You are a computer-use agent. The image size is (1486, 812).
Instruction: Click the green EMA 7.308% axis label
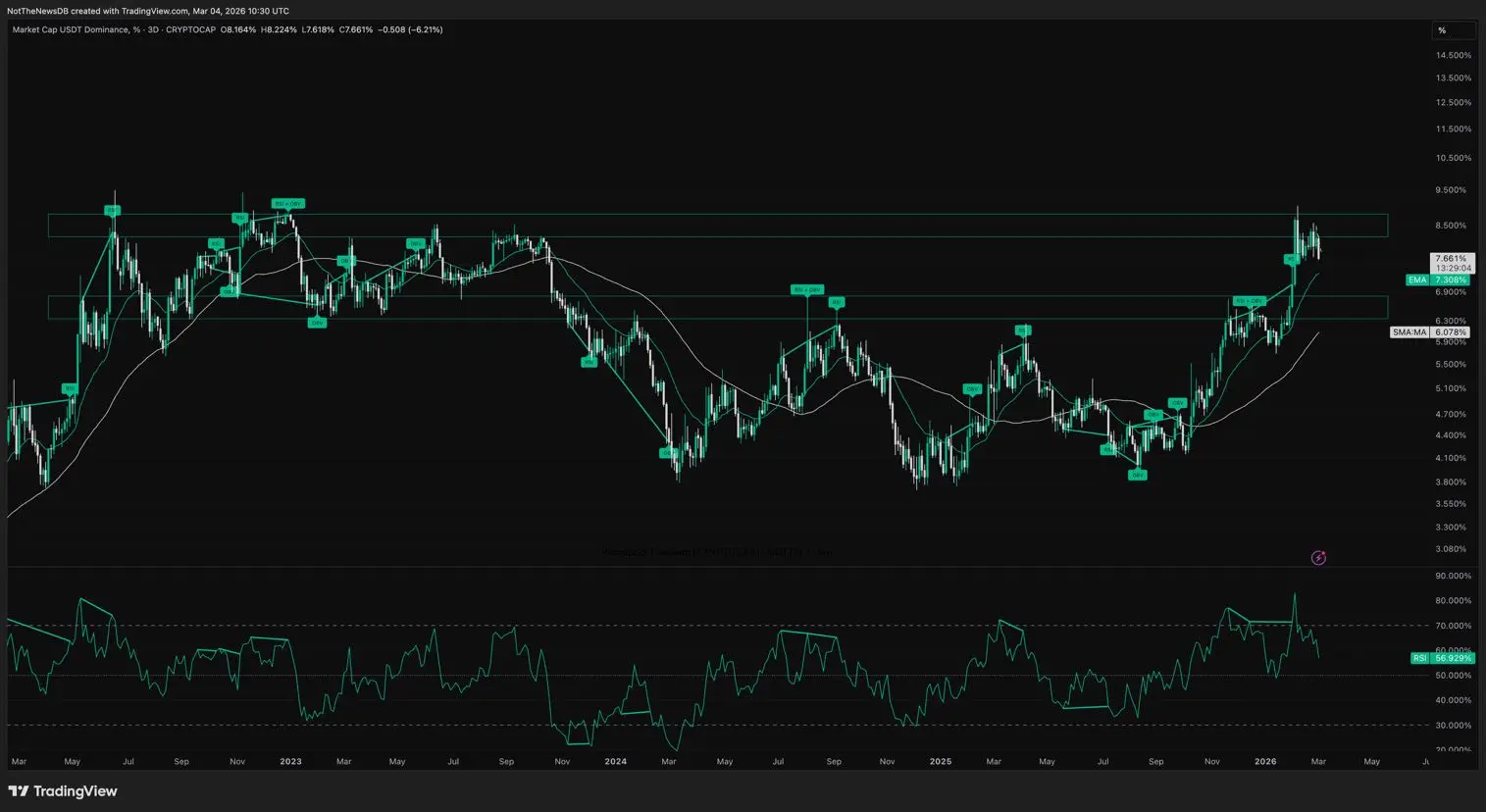[1438, 280]
